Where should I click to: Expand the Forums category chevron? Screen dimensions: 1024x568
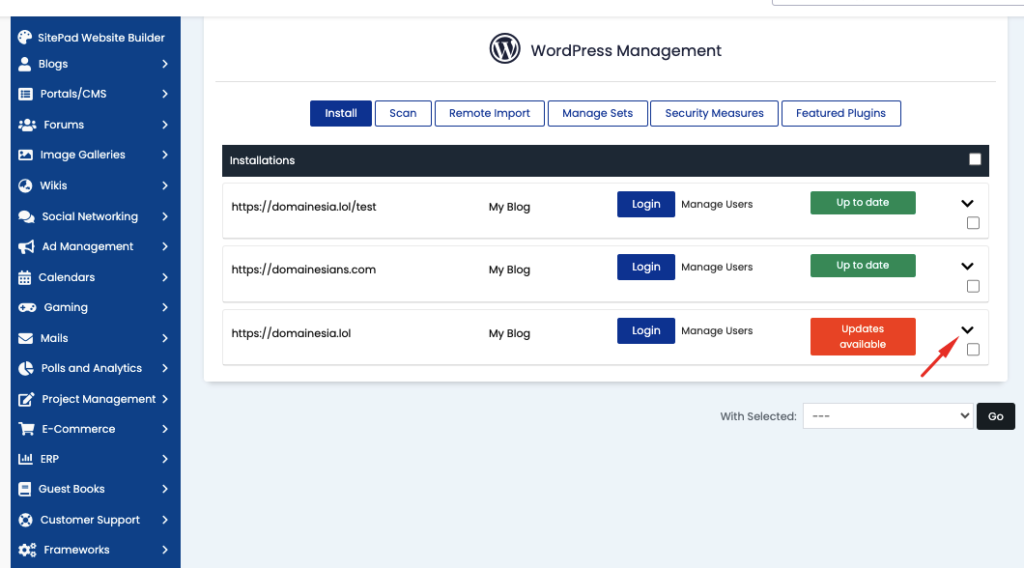[x=165, y=125]
